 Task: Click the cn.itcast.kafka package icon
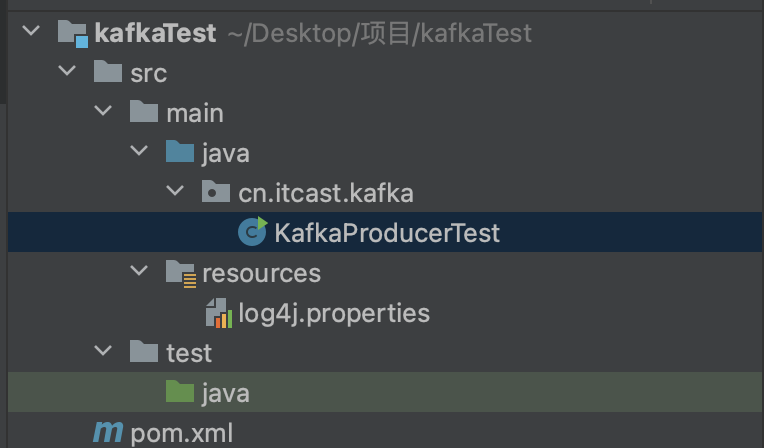pyautogui.click(x=216, y=193)
